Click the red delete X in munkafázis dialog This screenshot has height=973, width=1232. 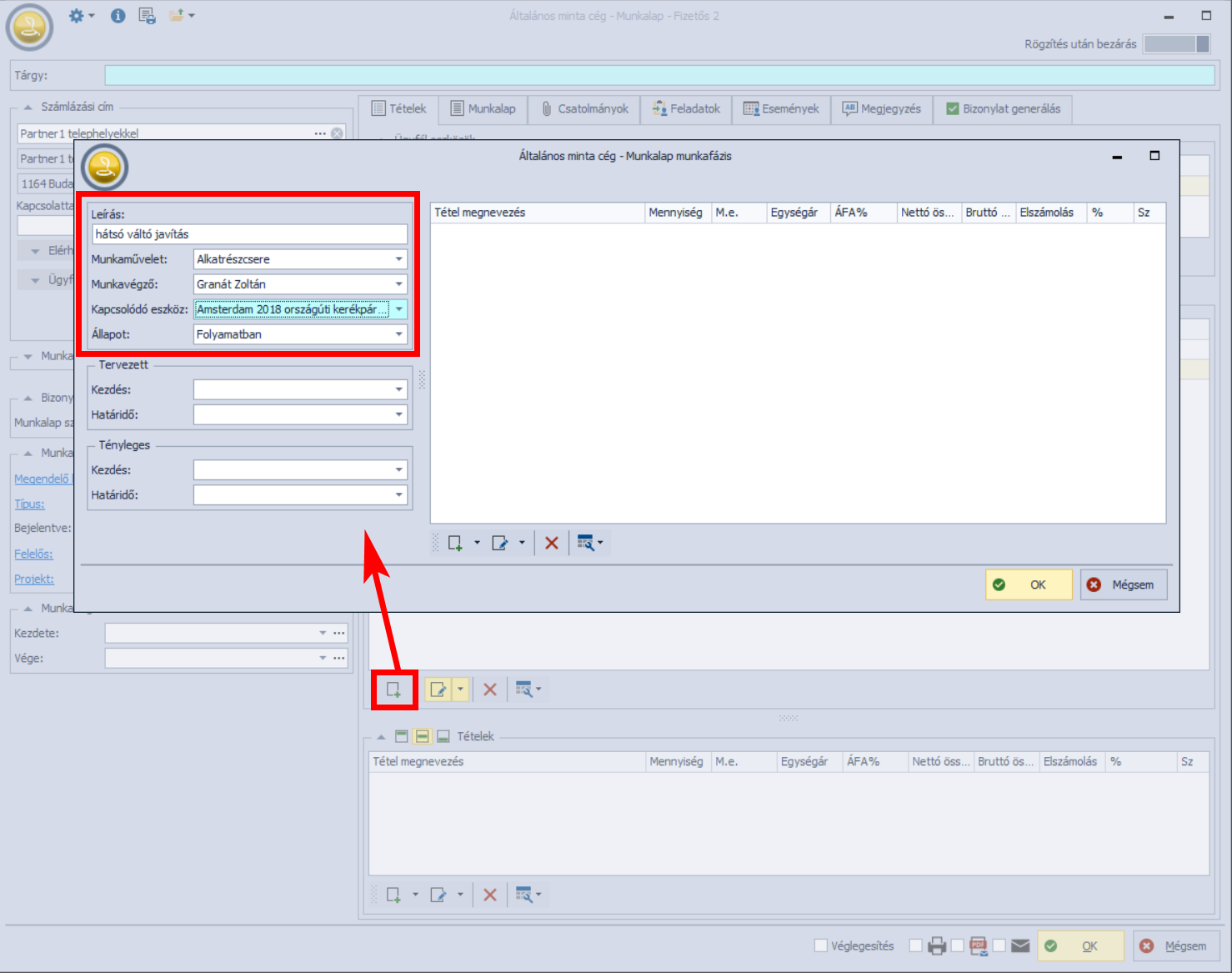pos(551,544)
